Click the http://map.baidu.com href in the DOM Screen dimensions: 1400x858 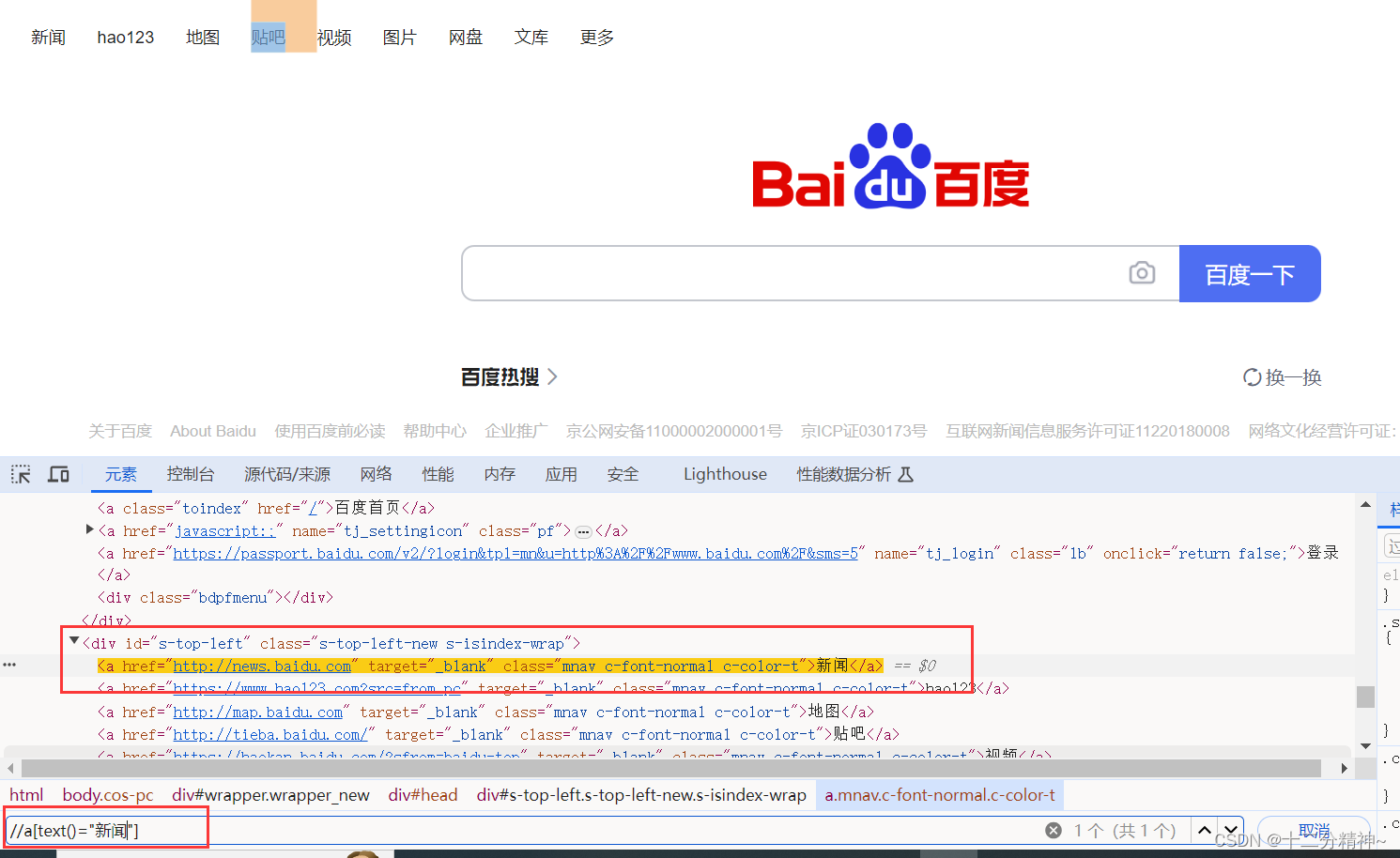click(x=258, y=712)
